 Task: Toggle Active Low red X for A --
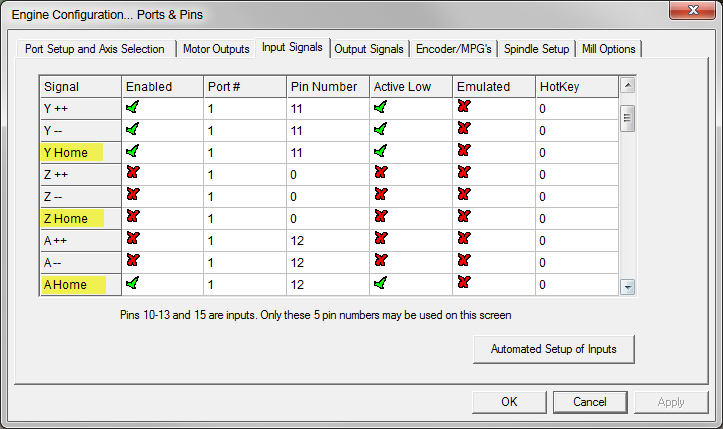[381, 260]
